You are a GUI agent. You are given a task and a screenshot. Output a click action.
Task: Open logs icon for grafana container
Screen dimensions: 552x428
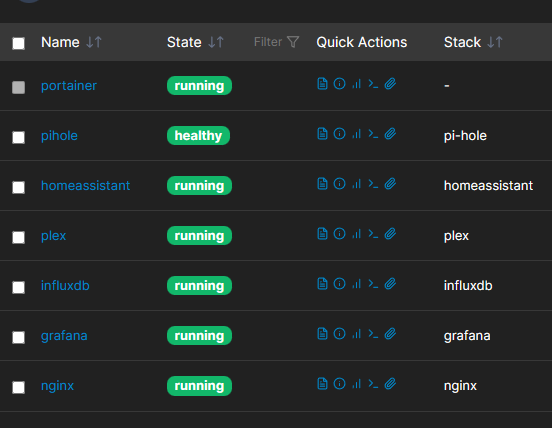(322, 334)
